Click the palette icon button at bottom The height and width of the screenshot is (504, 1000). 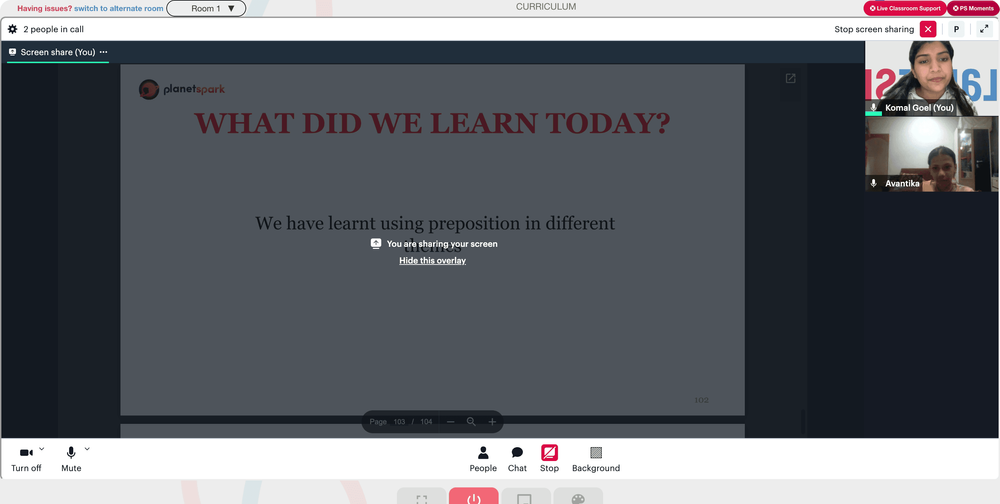[x=578, y=498]
